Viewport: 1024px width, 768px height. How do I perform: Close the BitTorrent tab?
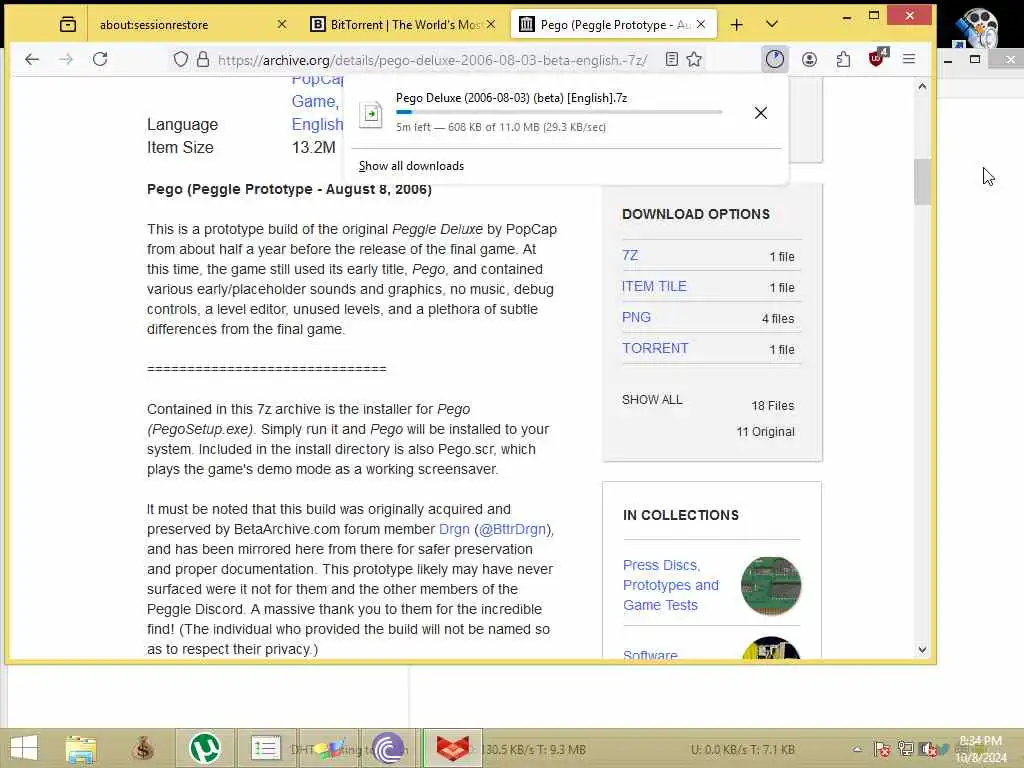pyautogui.click(x=491, y=24)
